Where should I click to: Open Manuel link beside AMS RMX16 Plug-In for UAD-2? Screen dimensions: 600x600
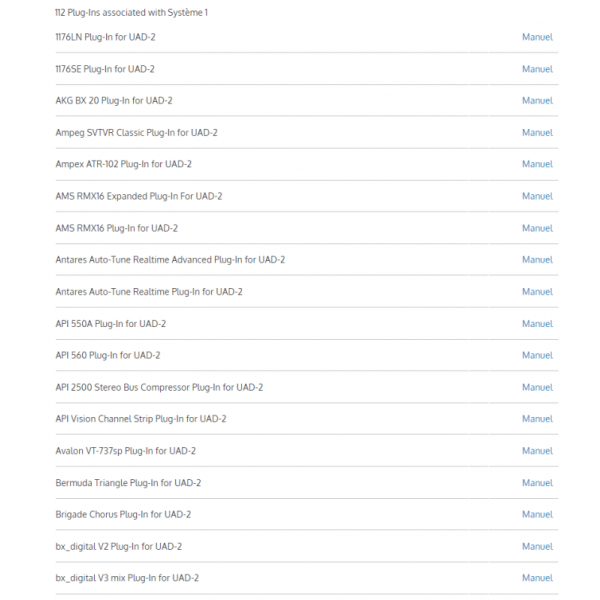tap(537, 228)
